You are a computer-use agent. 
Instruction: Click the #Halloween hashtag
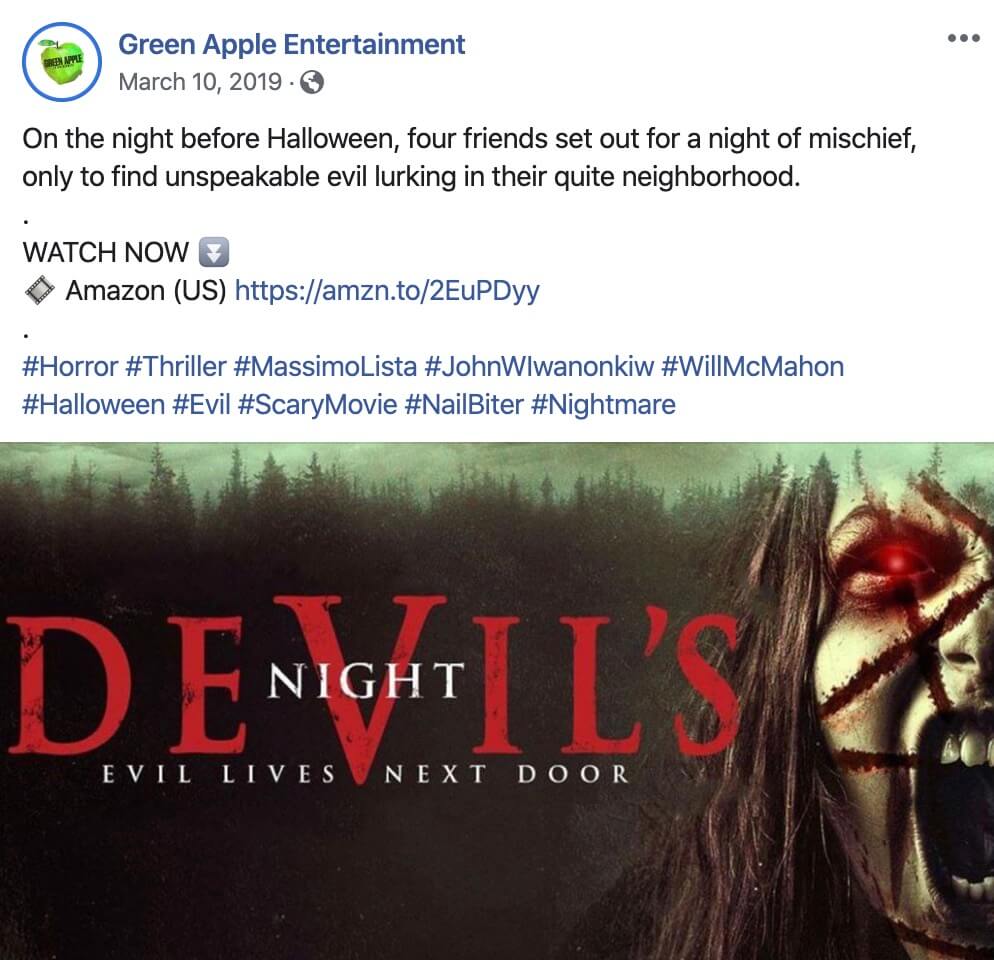(x=93, y=405)
